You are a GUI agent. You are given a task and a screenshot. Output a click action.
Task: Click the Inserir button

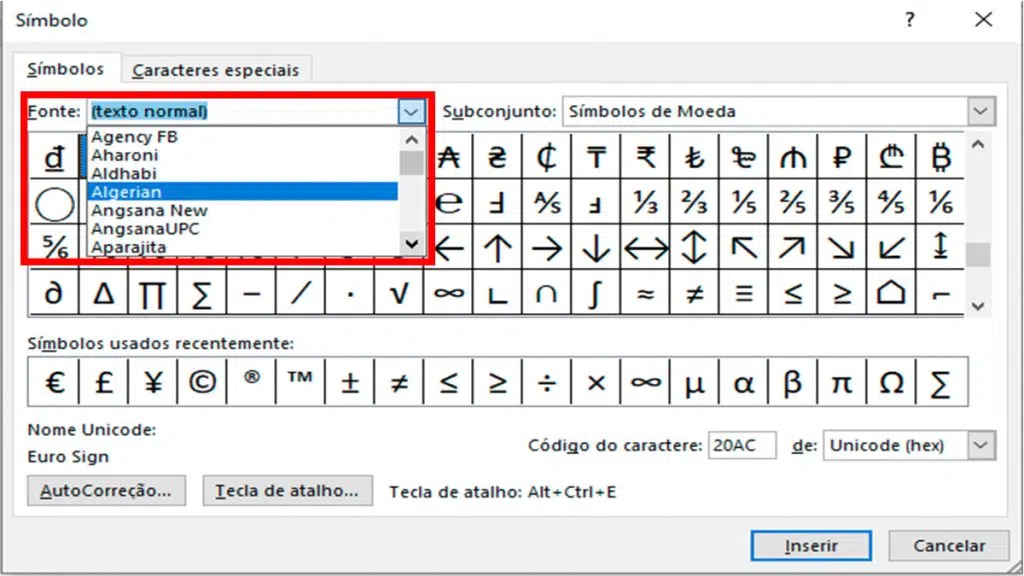[x=810, y=546]
